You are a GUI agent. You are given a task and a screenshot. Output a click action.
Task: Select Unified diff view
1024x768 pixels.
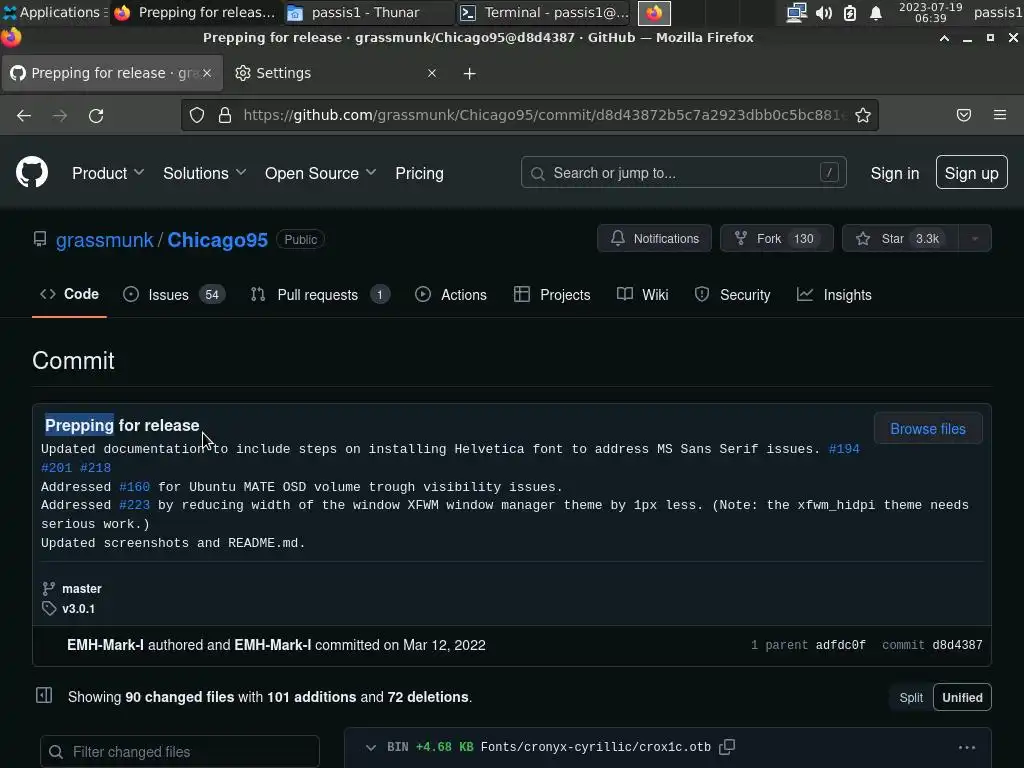click(x=962, y=697)
